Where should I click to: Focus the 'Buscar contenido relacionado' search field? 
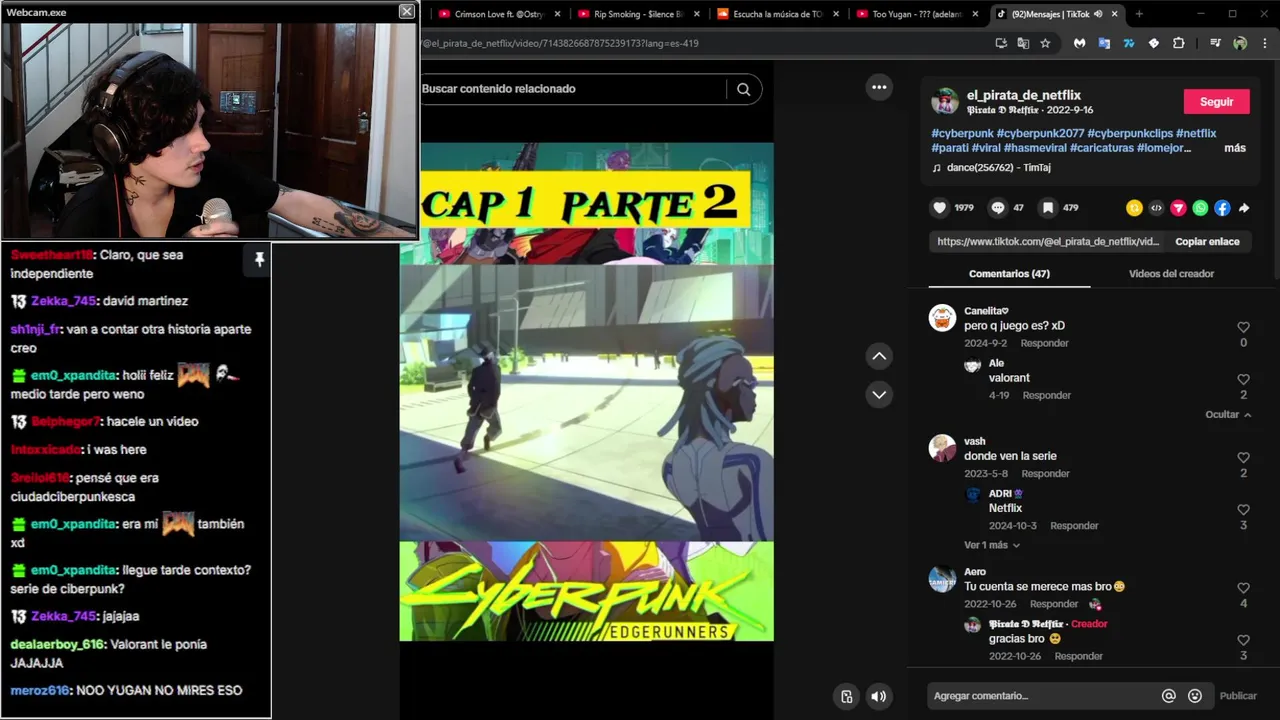pos(570,89)
